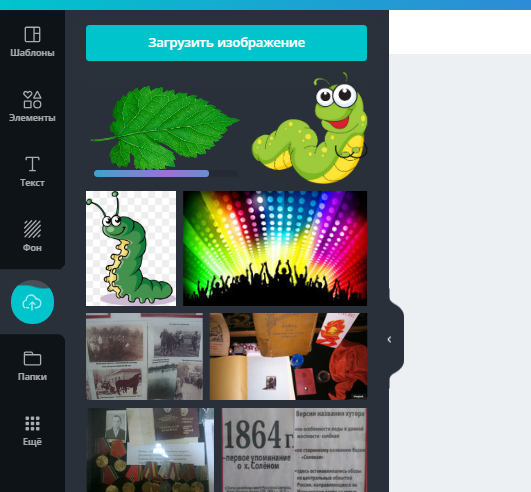531x492 pixels.
Task: Open the Ещё more apps grid
Action: coord(32,431)
